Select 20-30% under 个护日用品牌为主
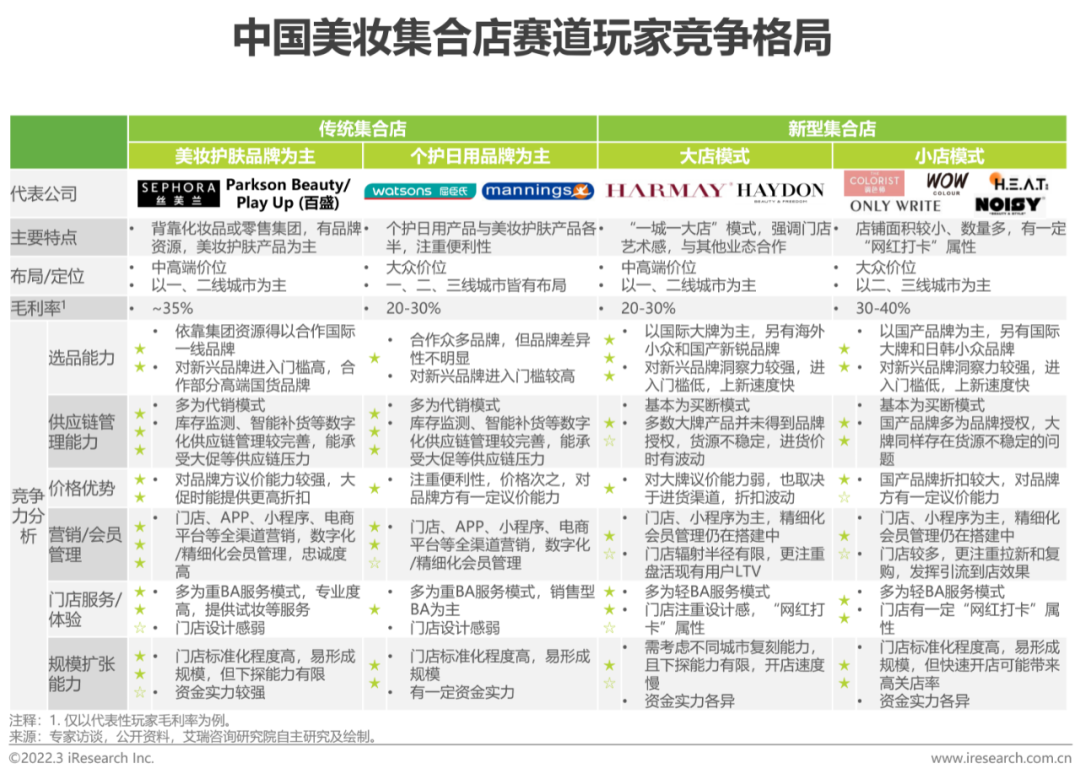 click(413, 308)
